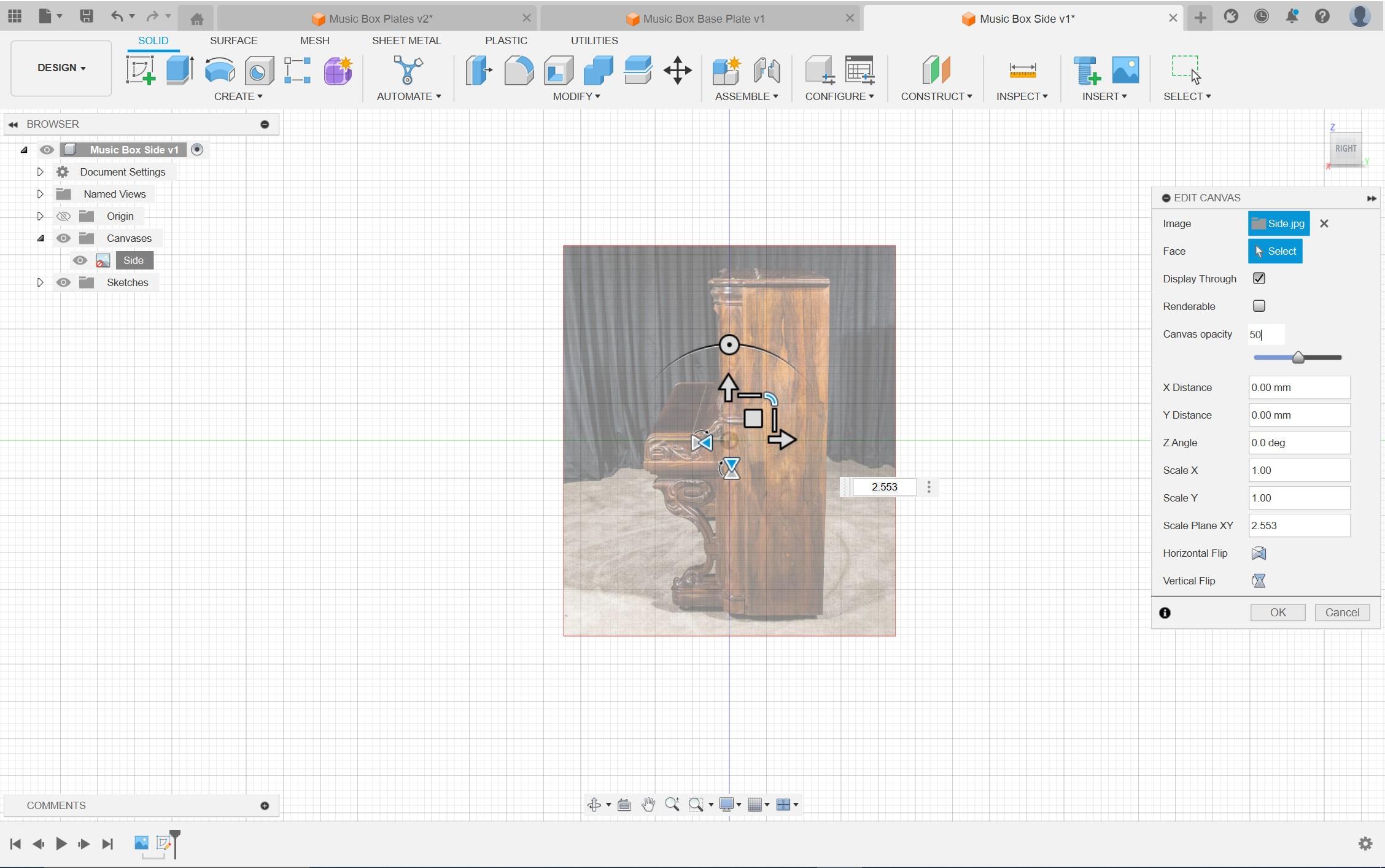Click OK to confirm canvas settings
This screenshot has height=868, width=1385.
[1278, 612]
